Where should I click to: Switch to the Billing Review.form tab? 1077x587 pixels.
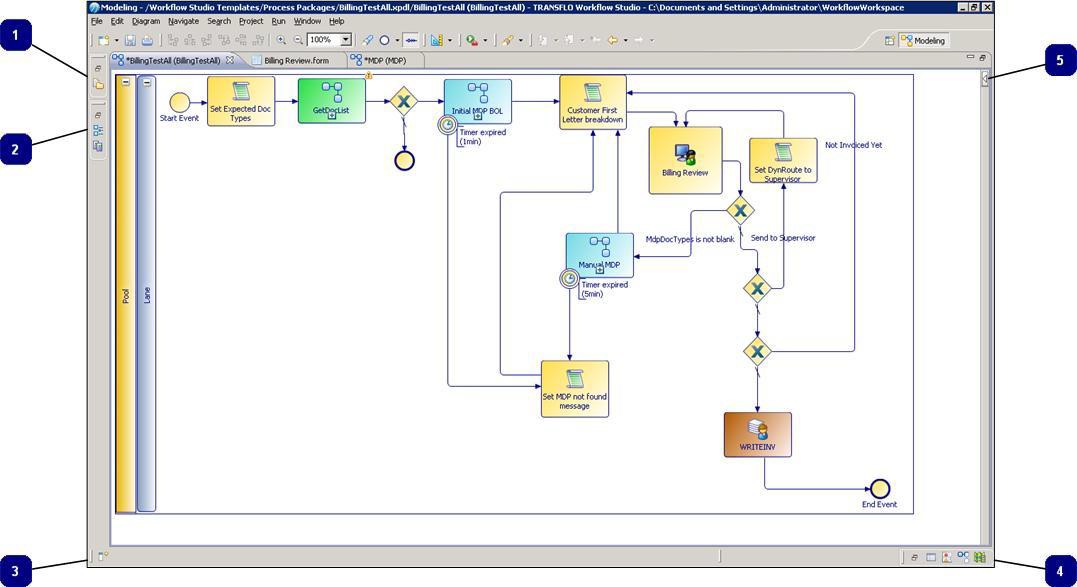tap(295, 60)
